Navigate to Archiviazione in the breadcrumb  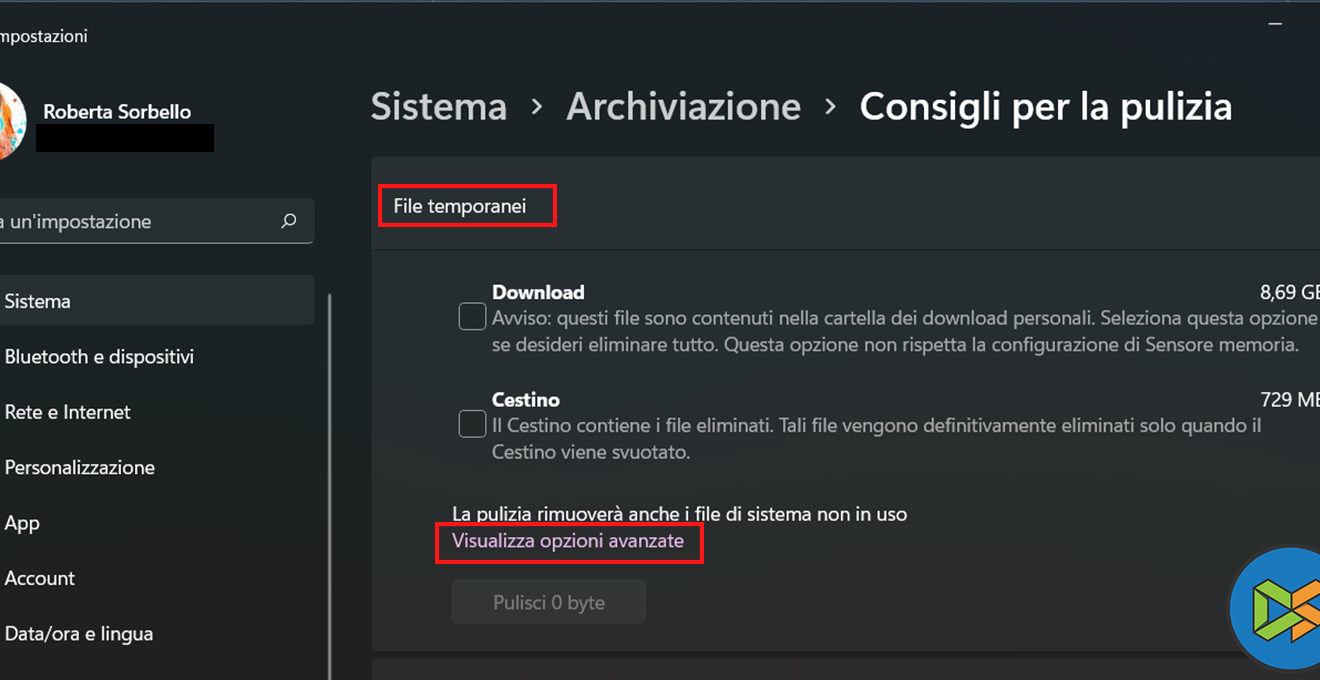(683, 107)
